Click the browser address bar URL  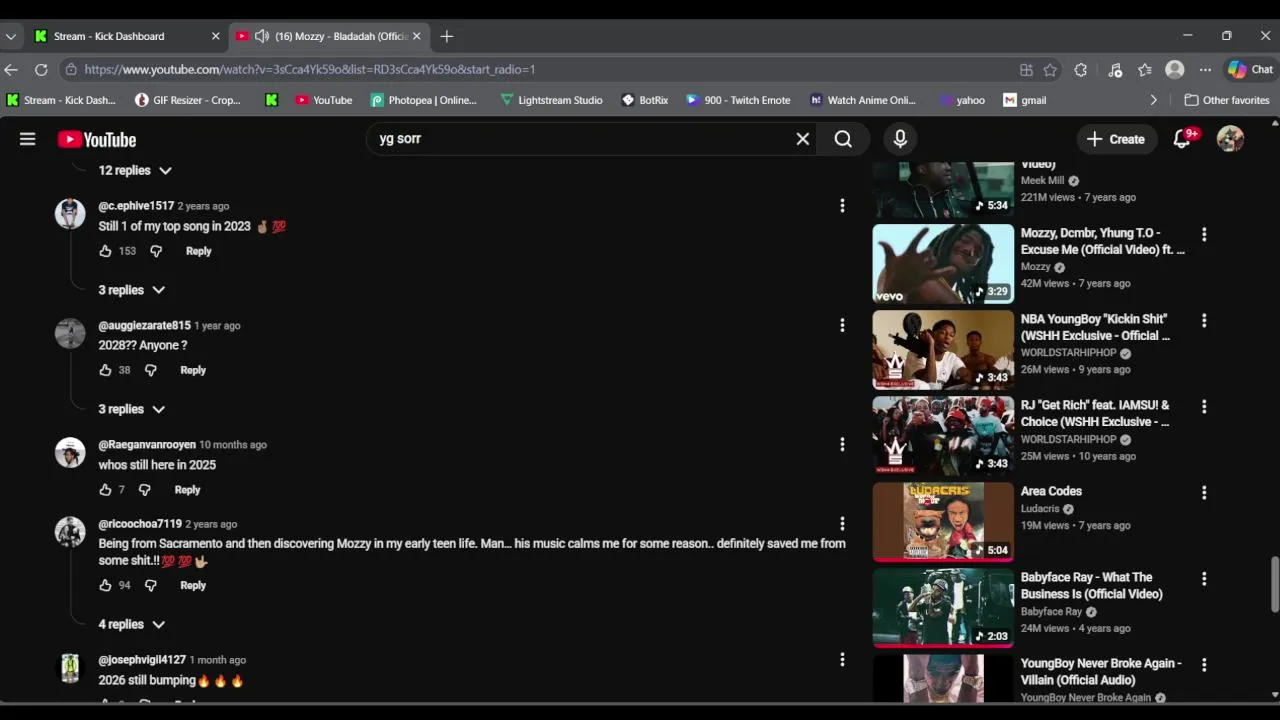310,70
